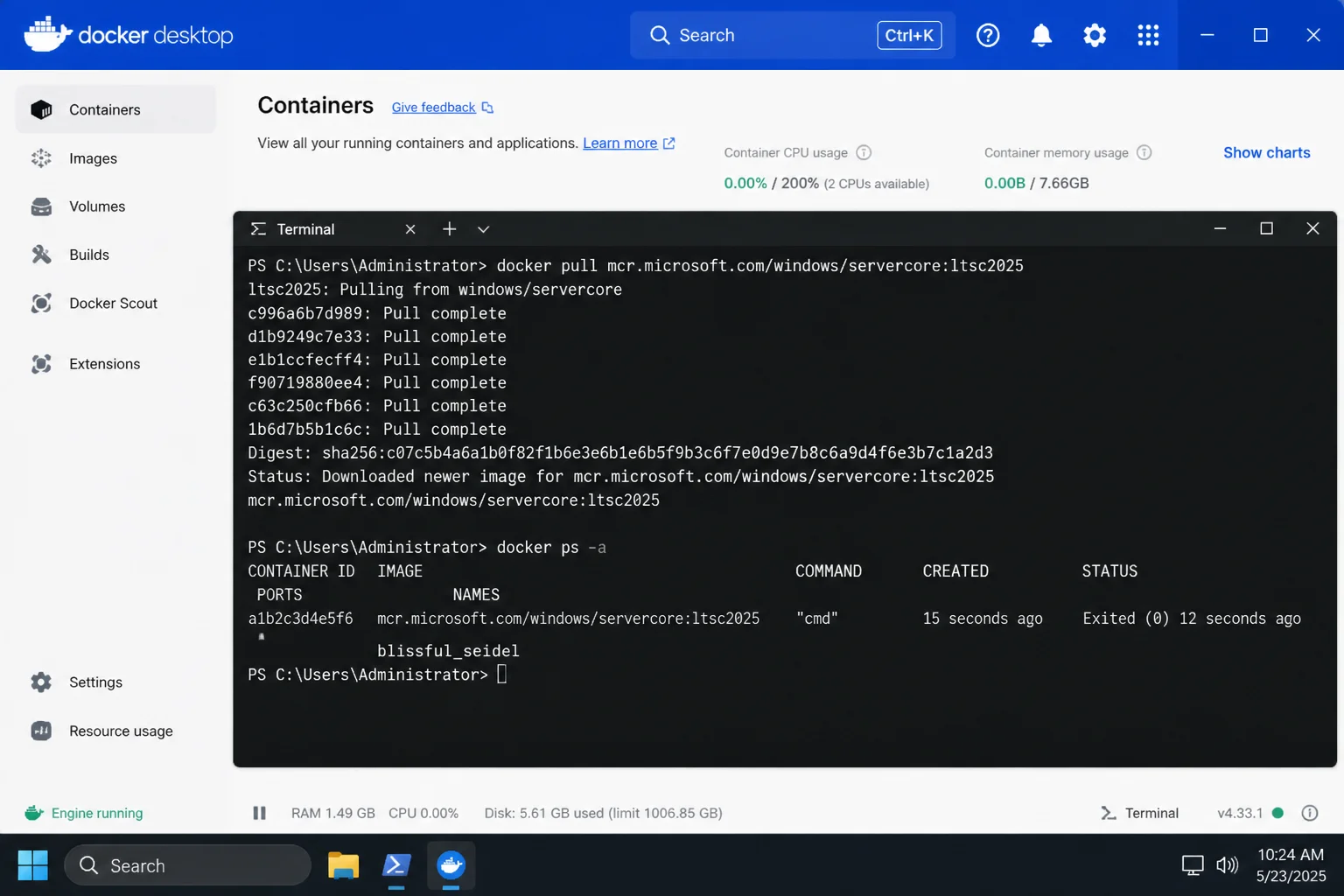
Task: Click the Extensions icon in sidebar
Action: point(41,364)
